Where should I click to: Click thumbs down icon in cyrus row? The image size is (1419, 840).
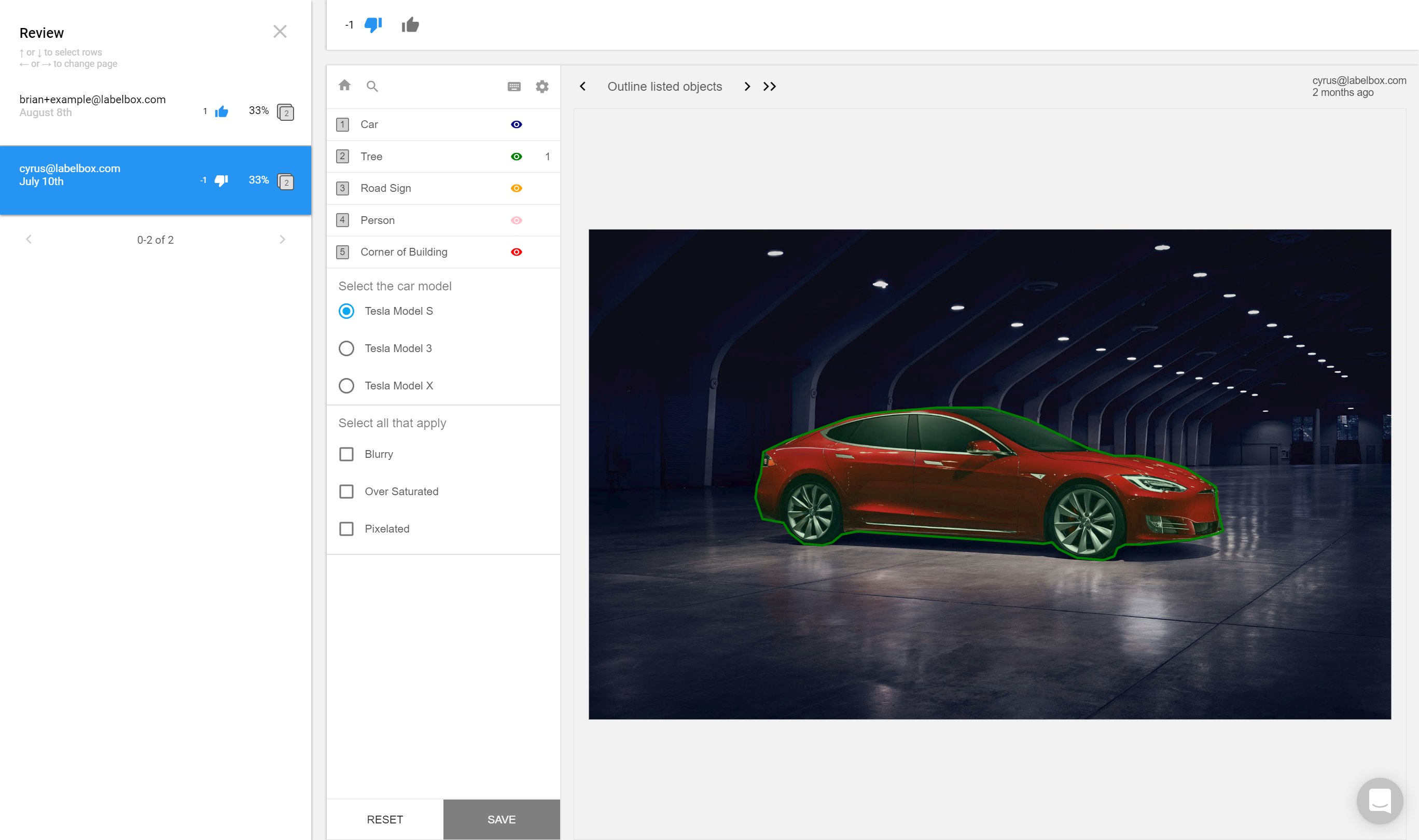tap(221, 180)
